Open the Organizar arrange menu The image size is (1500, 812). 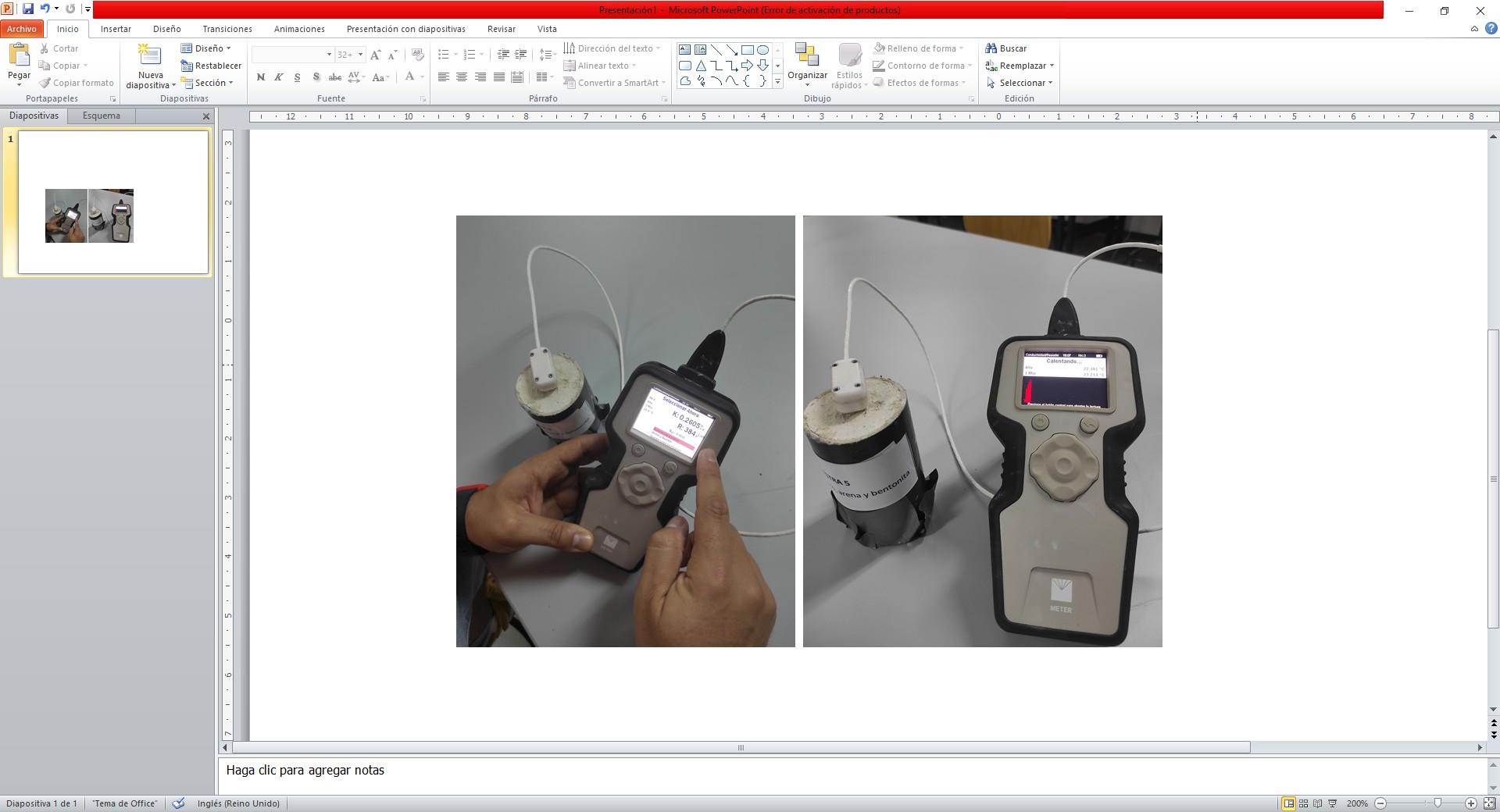click(x=807, y=66)
